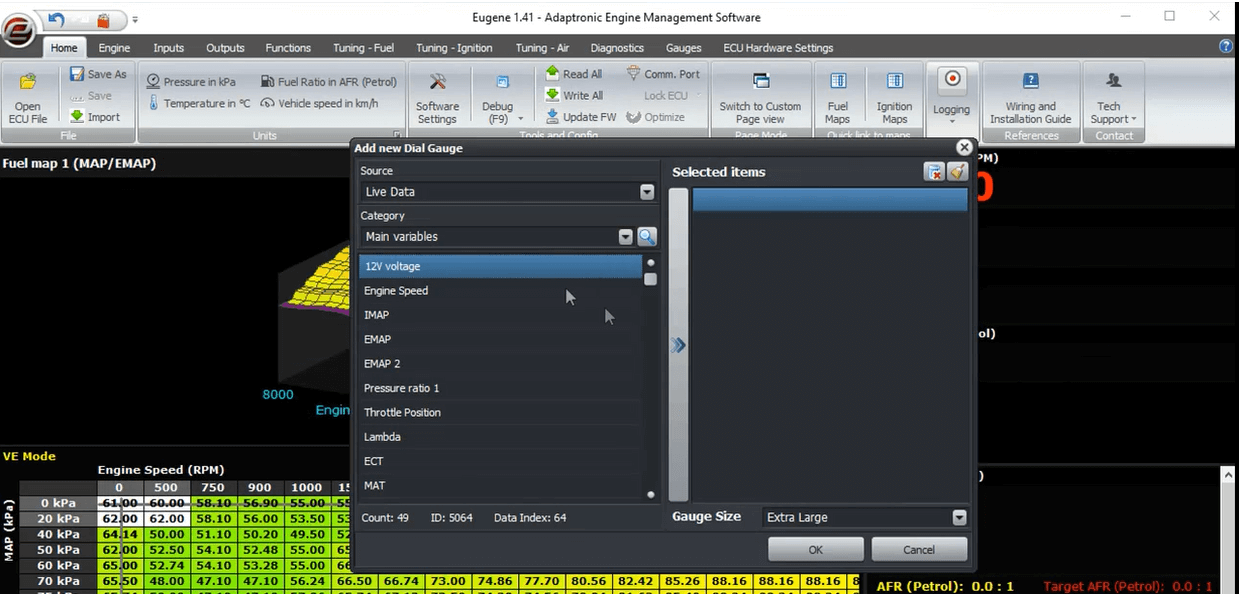Open quick access toolbar customize arrow
1239x594 pixels.
[136, 19]
